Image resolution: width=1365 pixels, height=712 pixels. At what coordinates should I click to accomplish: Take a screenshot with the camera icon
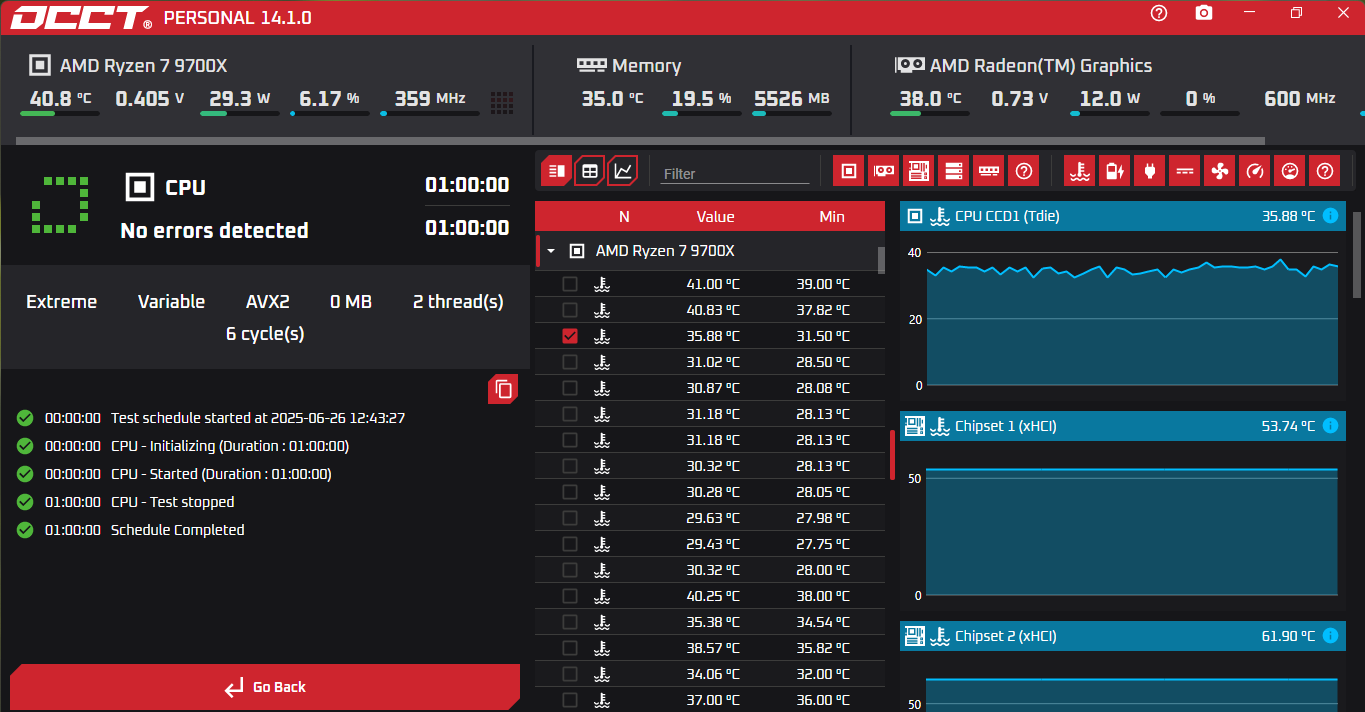1204,13
